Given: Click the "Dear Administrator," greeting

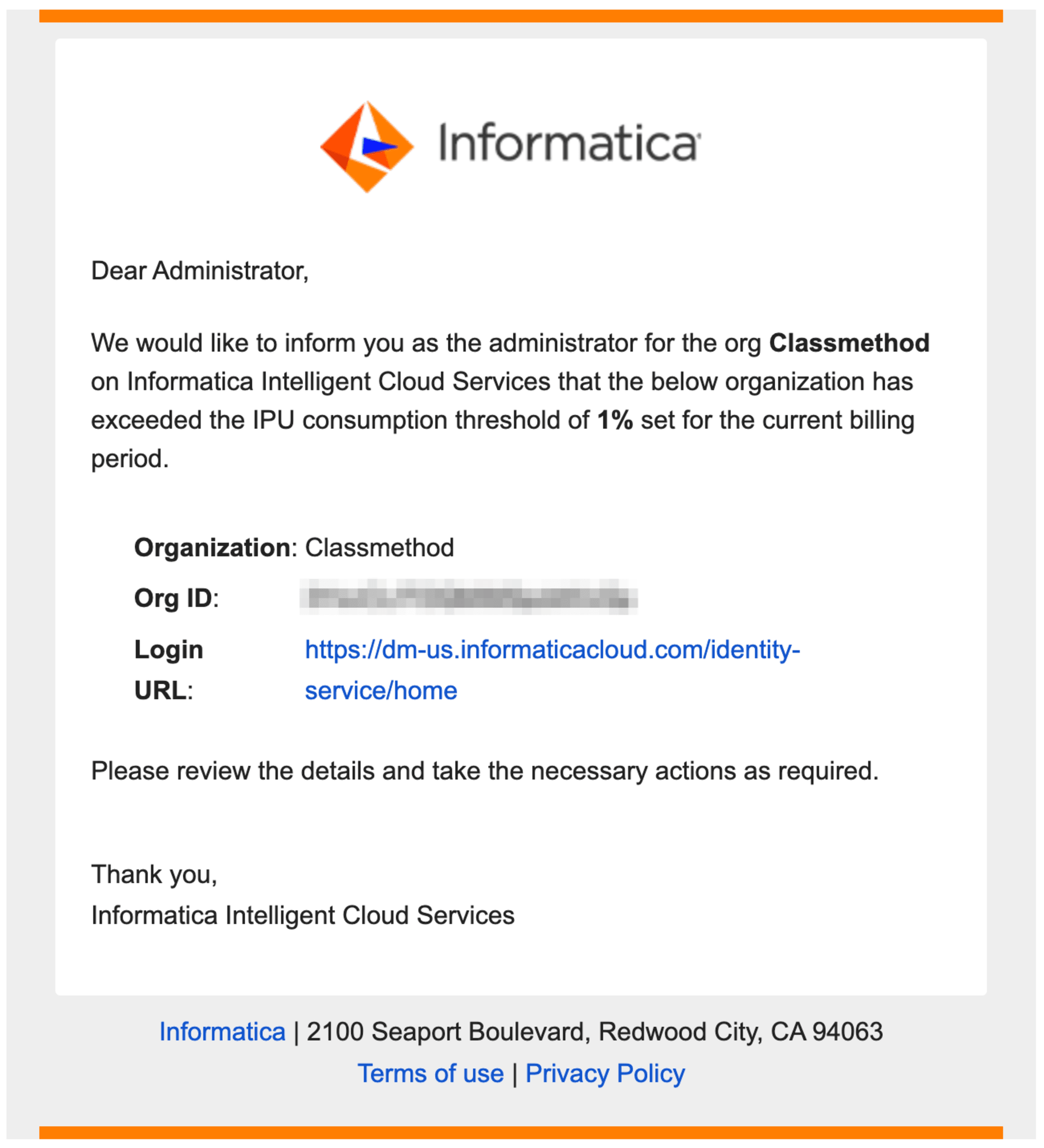Looking at the screenshot, I should pos(200,271).
